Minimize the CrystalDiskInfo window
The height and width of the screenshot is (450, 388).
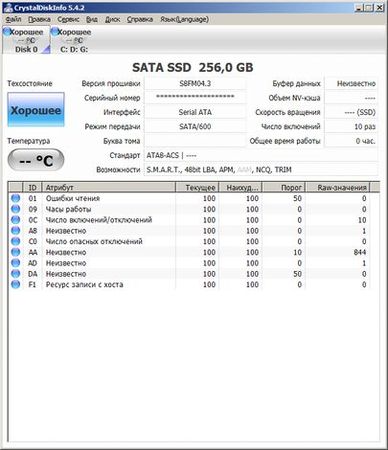coord(359,7)
